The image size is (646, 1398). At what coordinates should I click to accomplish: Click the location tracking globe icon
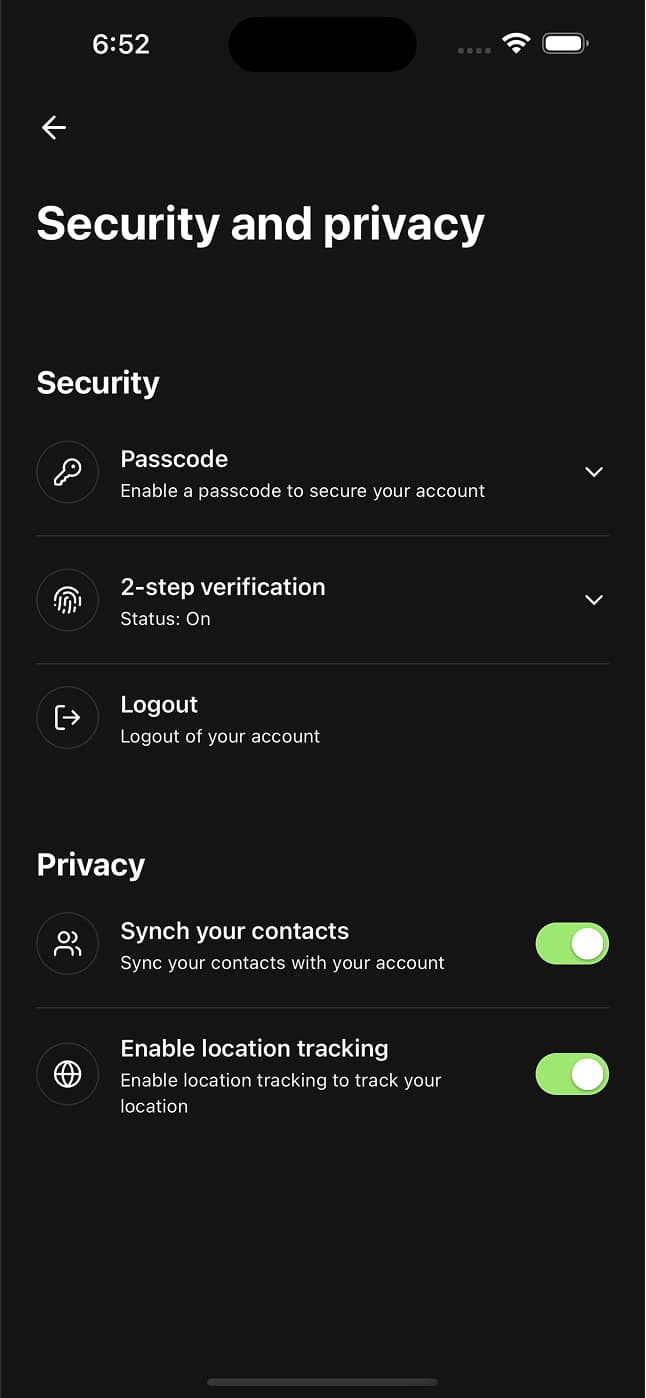pyautogui.click(x=67, y=1074)
